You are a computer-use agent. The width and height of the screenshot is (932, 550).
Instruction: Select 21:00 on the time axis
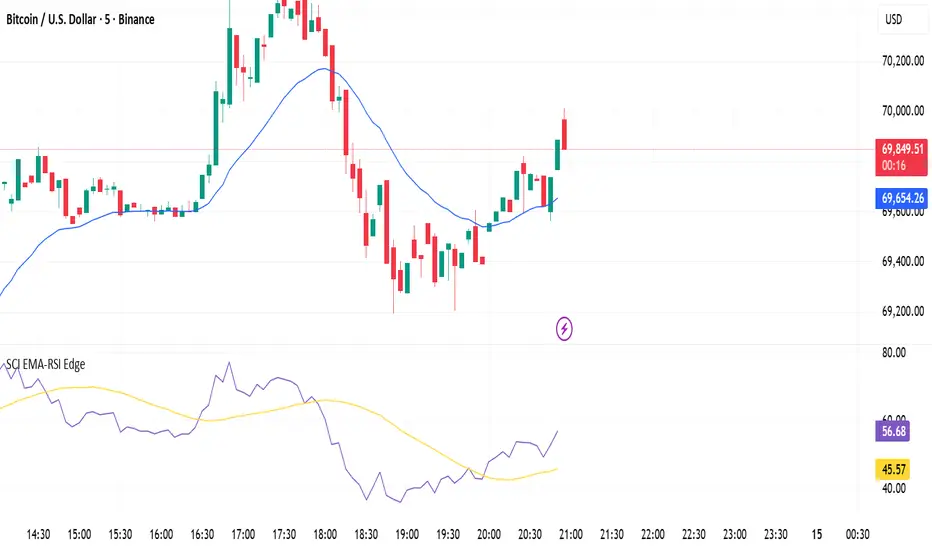coord(570,534)
